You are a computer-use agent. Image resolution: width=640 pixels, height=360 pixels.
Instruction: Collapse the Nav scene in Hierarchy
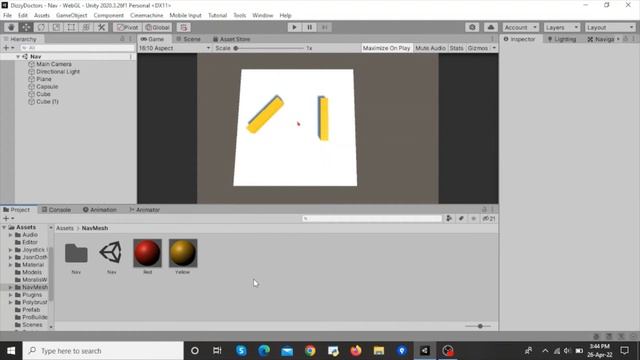click(18, 57)
